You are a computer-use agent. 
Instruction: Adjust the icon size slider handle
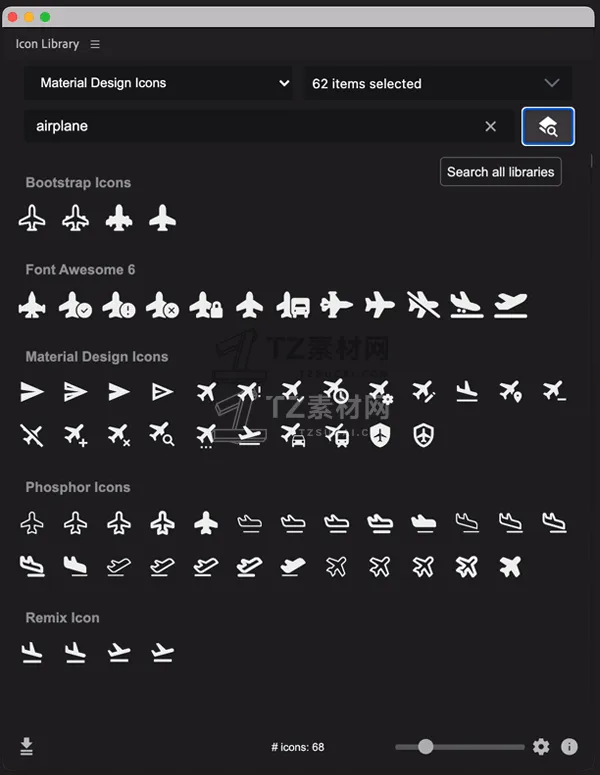point(425,746)
